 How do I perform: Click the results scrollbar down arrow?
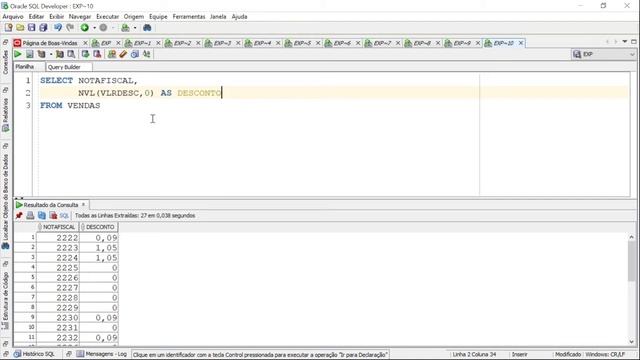pos(631,342)
